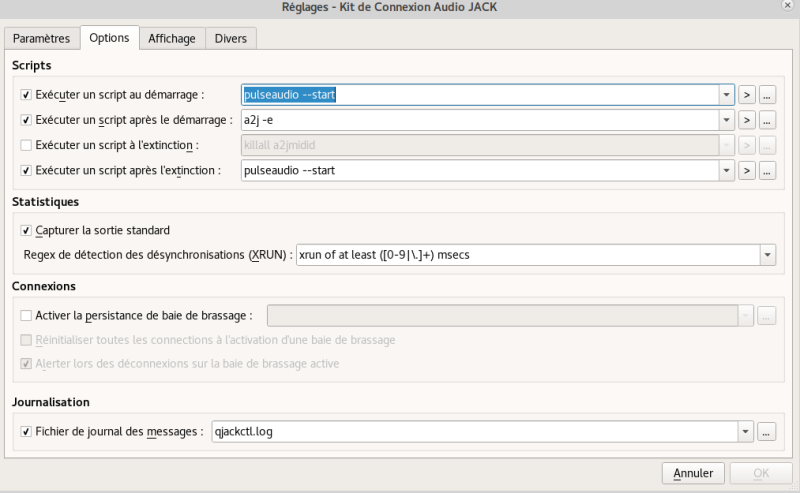Click the '...' browse button for after-shutdown script

(768, 170)
